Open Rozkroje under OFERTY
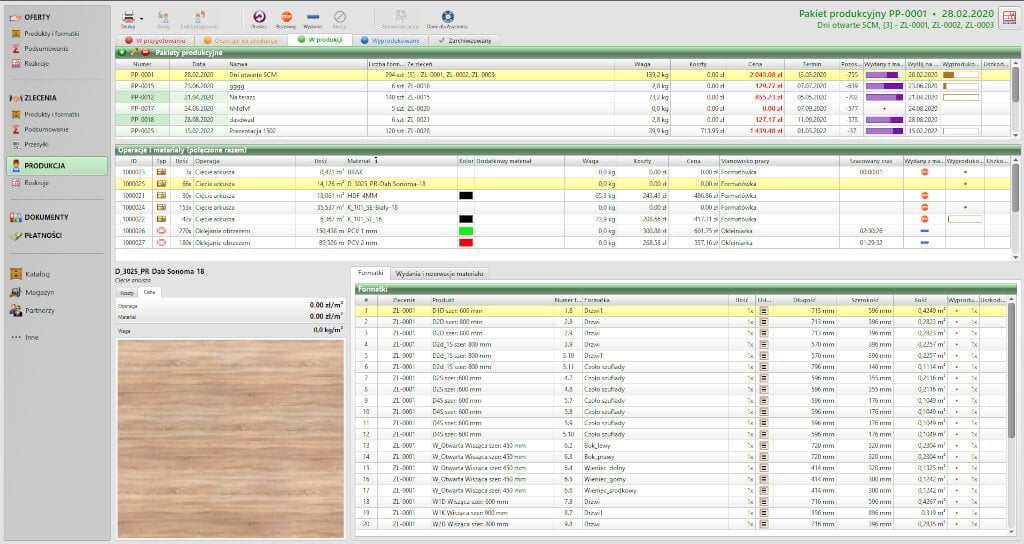This screenshot has height=544, width=1024. point(37,63)
